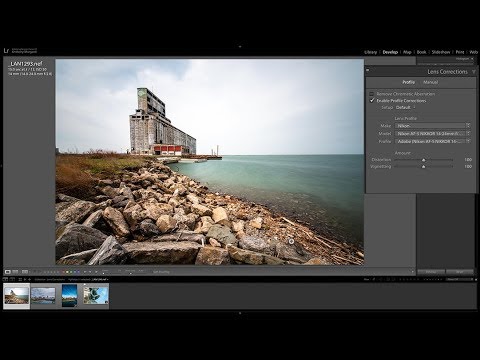Viewport: 480px width, 360px height.
Task: Open the lens Model dropdown
Action: 432,133
